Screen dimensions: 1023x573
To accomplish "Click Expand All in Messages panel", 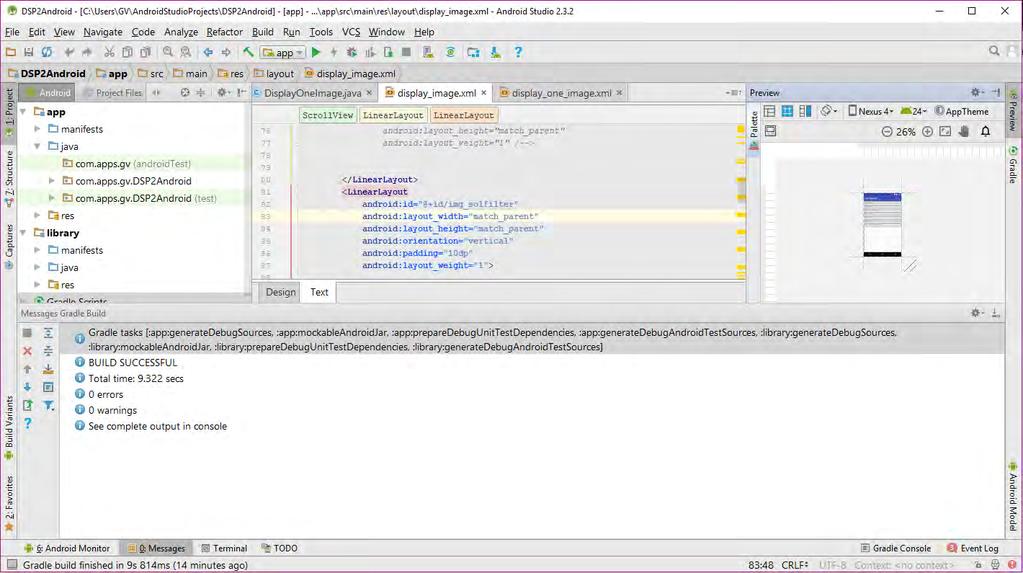I will tap(48, 333).
